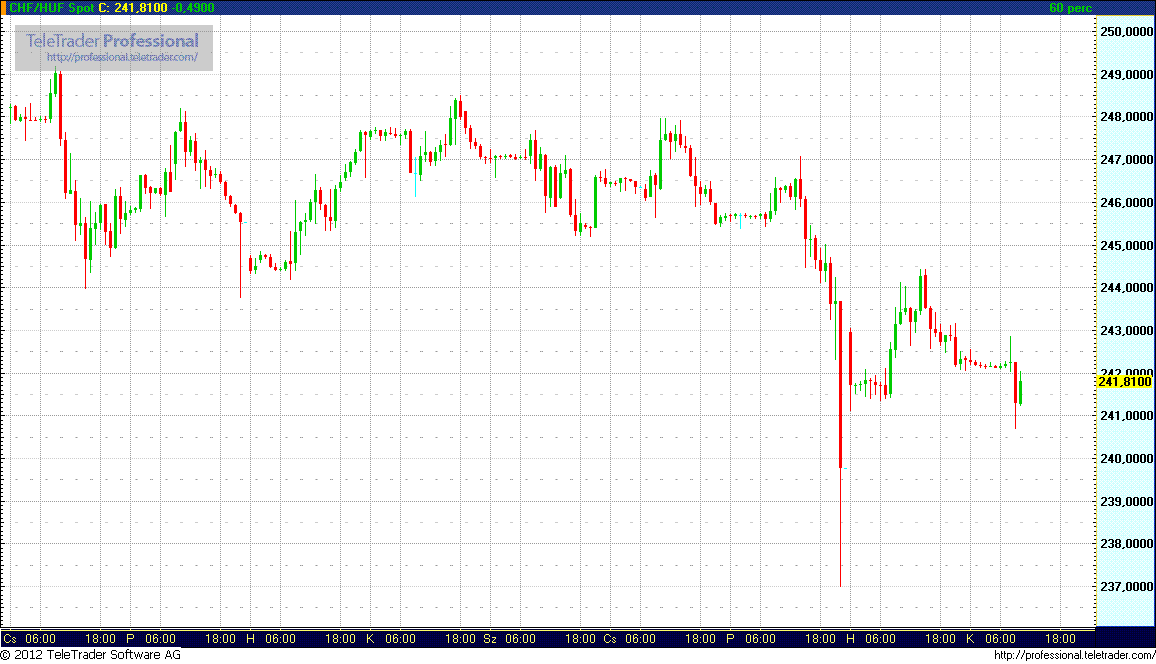This screenshot has width=1156, height=664.
Task: Select the closing value C: 241,8100
Action: pyautogui.click(x=133, y=7)
